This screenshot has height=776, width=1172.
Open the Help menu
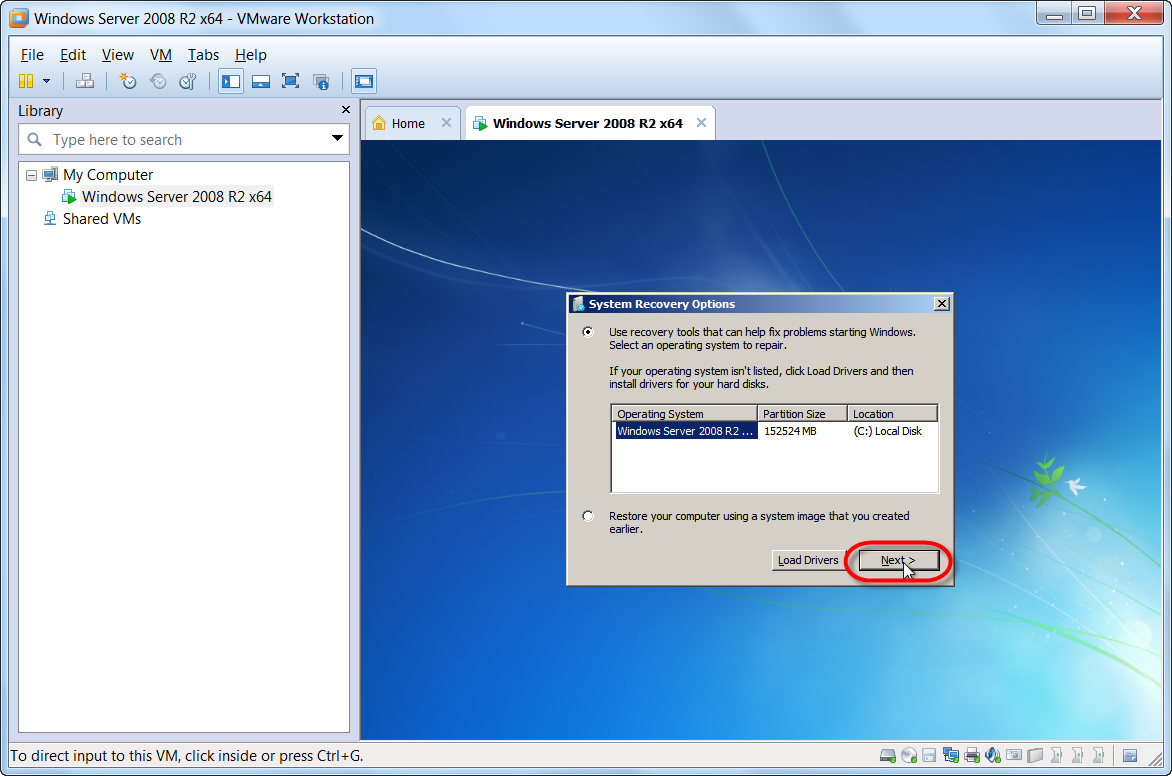(x=250, y=55)
